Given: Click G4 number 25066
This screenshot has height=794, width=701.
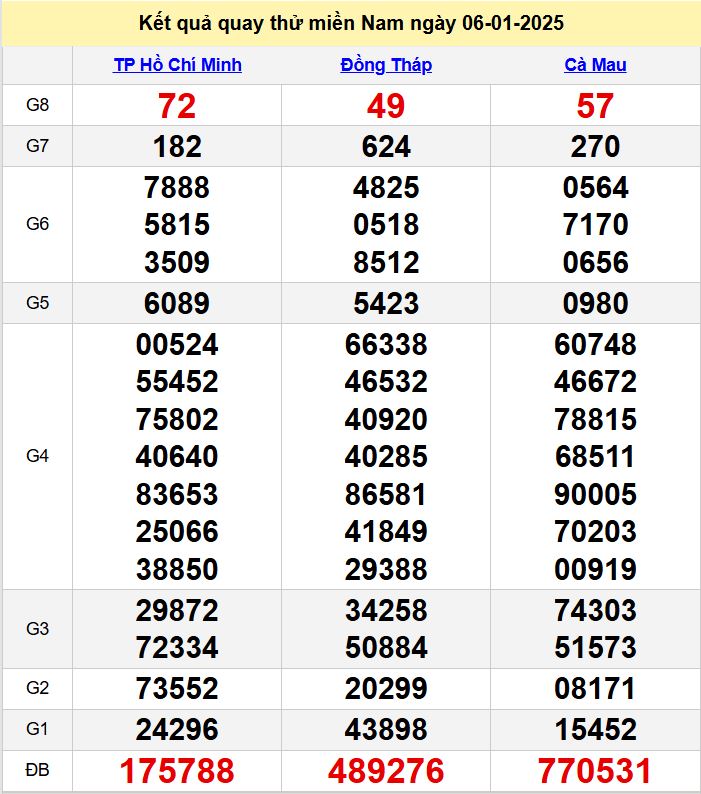Looking at the screenshot, I should click(x=177, y=531).
